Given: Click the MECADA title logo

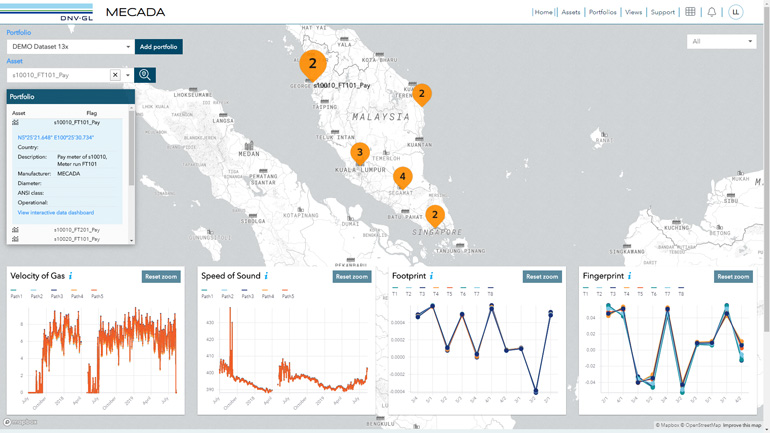Looking at the screenshot, I should click(136, 12).
